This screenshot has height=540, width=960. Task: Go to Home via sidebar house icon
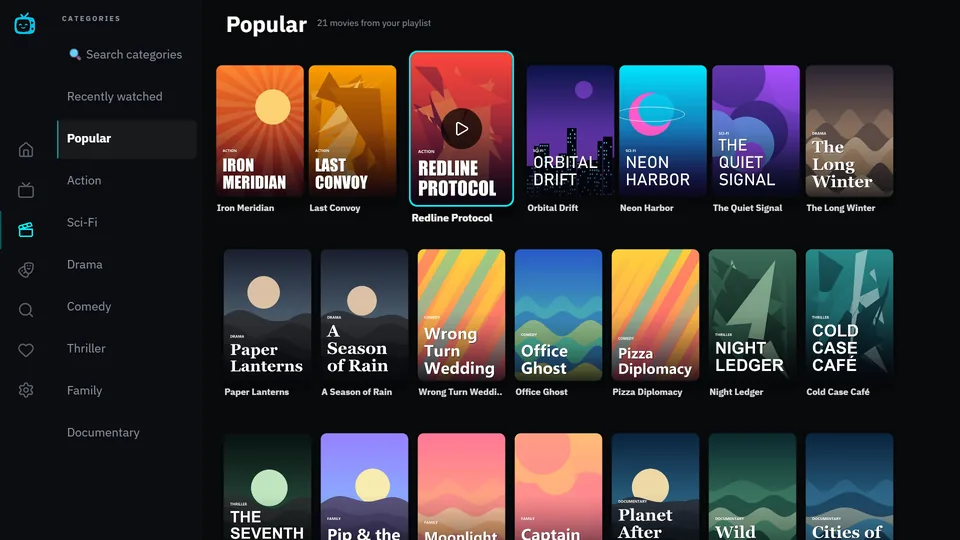coord(26,150)
